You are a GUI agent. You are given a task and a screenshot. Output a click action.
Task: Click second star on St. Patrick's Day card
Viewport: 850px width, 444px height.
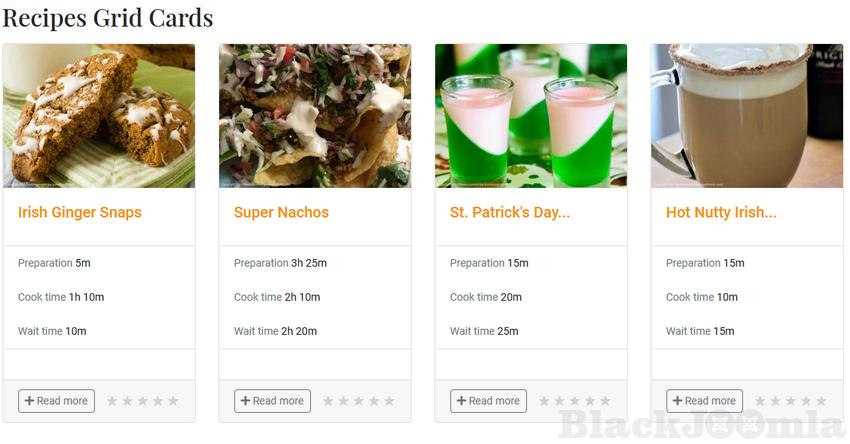coord(559,401)
